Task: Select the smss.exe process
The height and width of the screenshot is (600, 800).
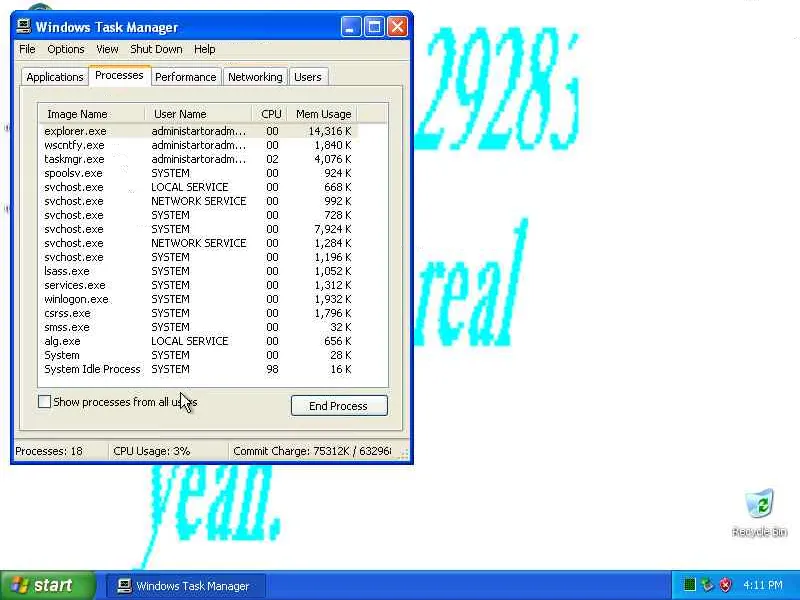Action: click(199, 327)
